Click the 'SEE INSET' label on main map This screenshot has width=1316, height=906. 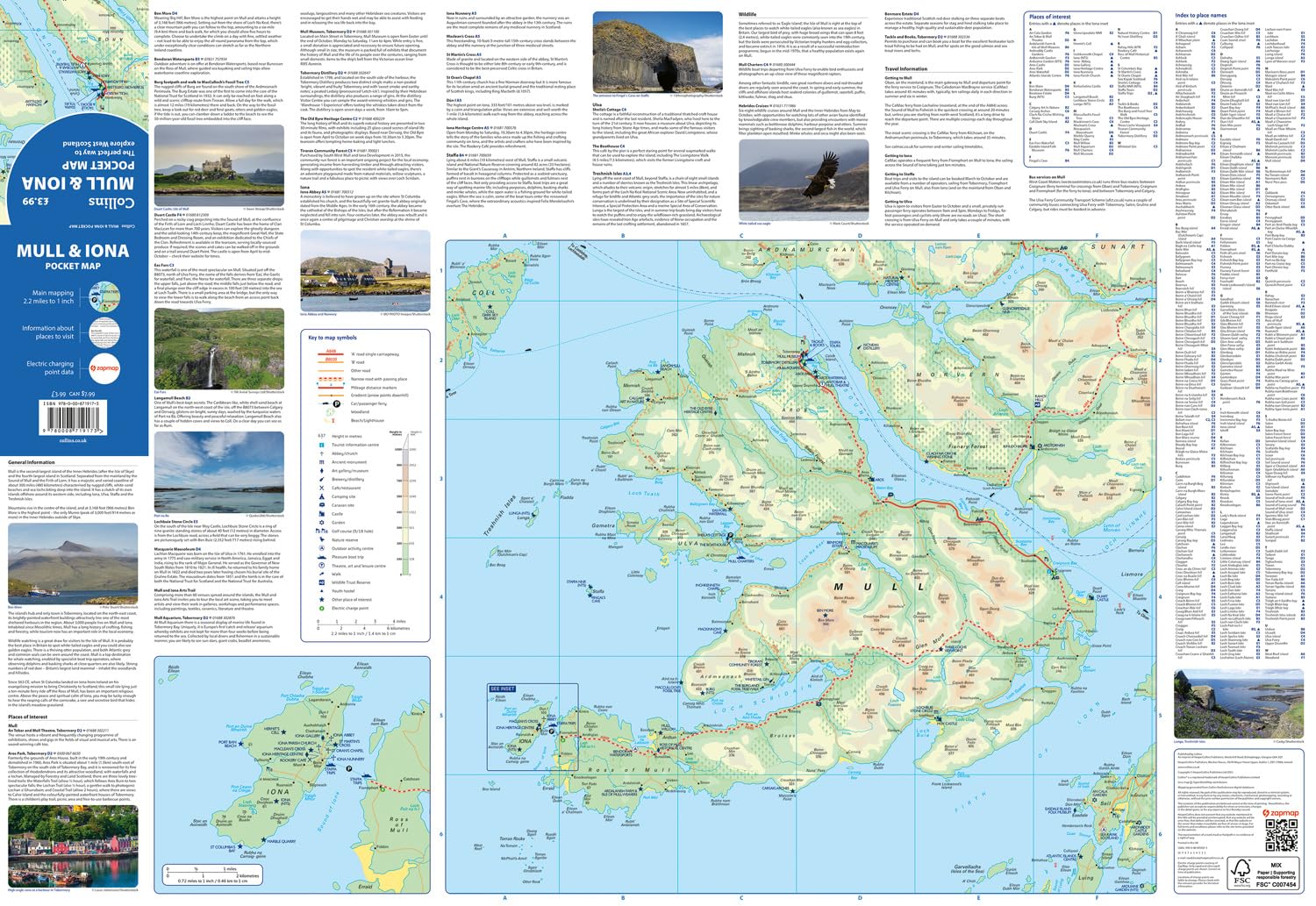[x=502, y=688]
